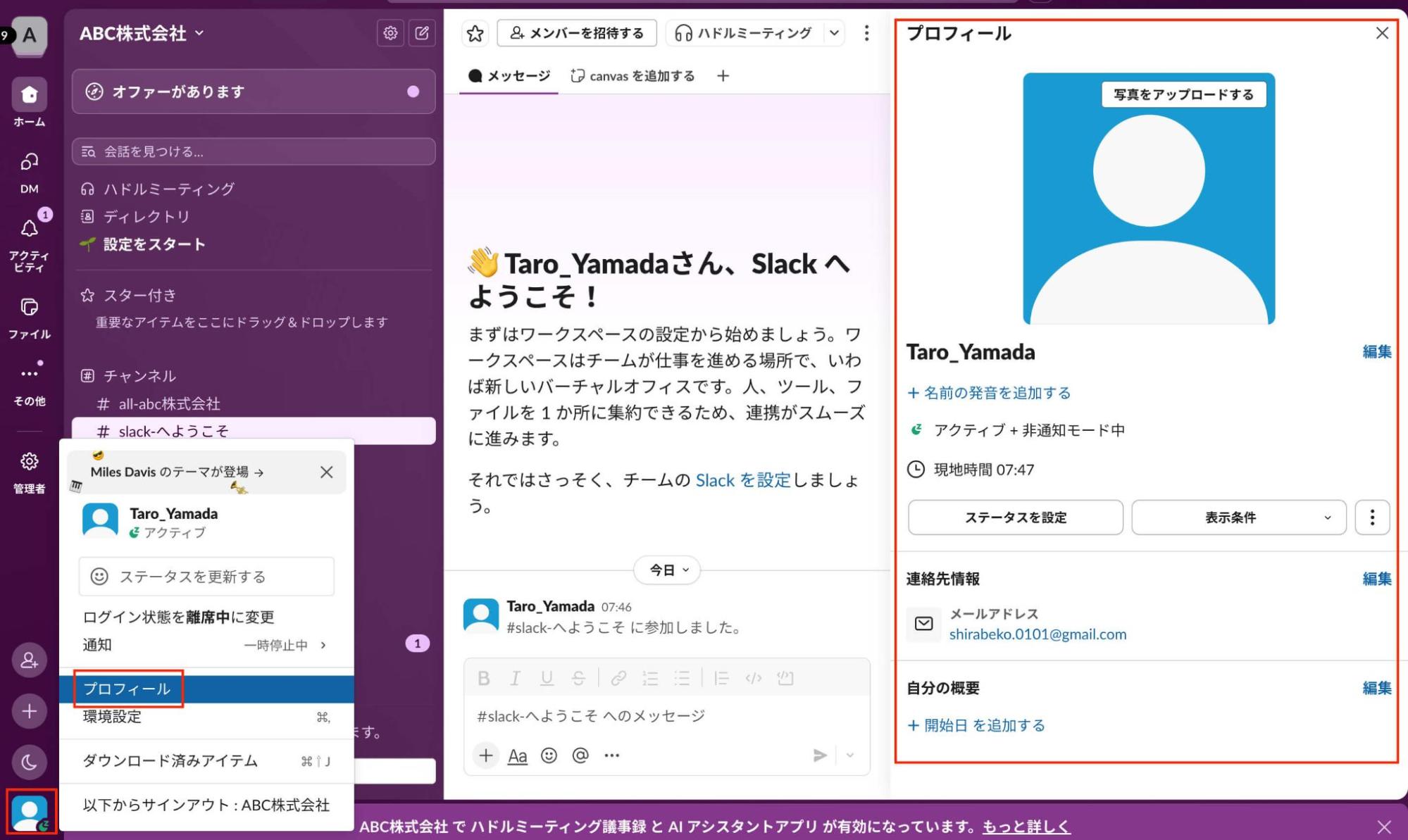Open shirabeko.0101@gmail.com email link
Screen dimensions: 1408x840
pos(1038,634)
